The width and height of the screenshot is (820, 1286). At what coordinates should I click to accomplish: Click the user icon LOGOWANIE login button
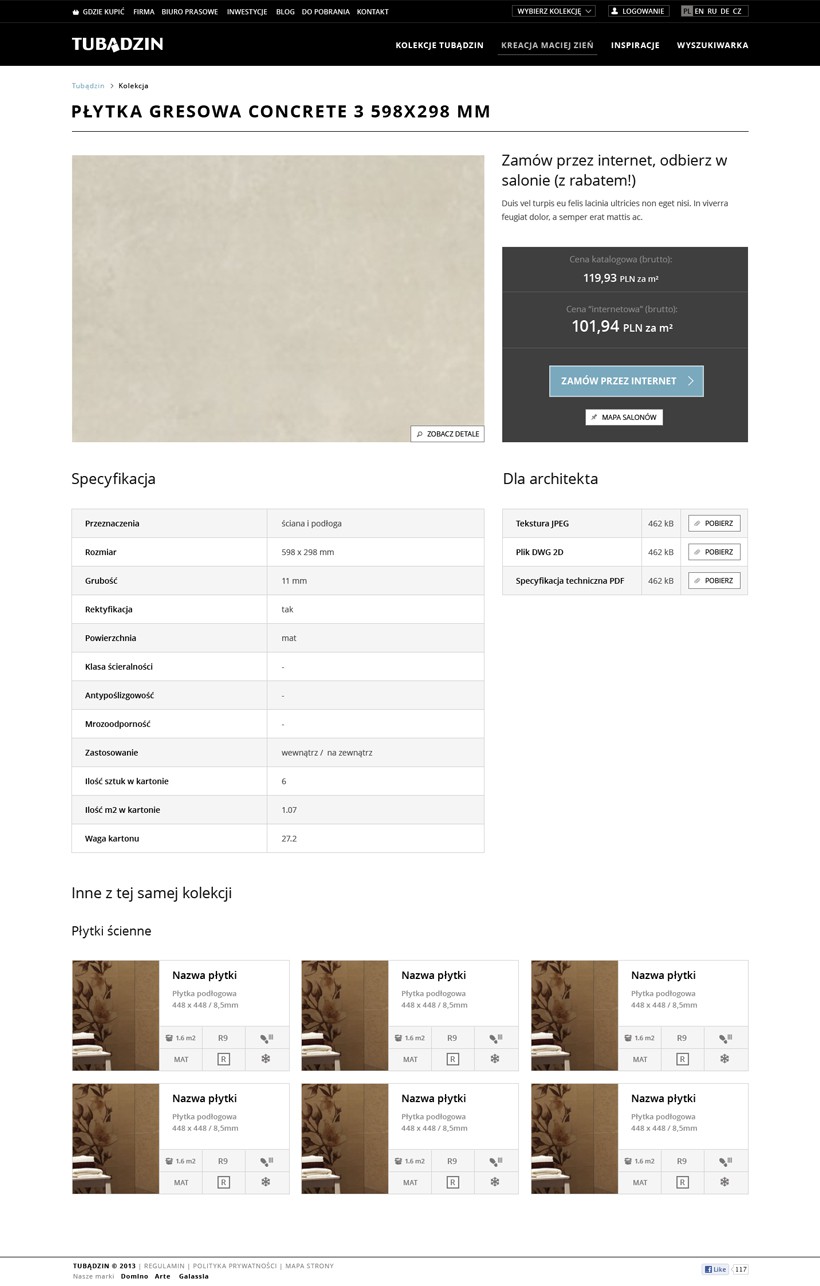[x=638, y=11]
